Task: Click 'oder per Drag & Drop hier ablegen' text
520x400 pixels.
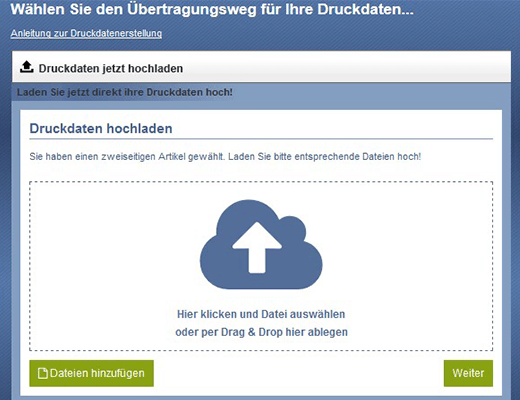Action: point(261,332)
